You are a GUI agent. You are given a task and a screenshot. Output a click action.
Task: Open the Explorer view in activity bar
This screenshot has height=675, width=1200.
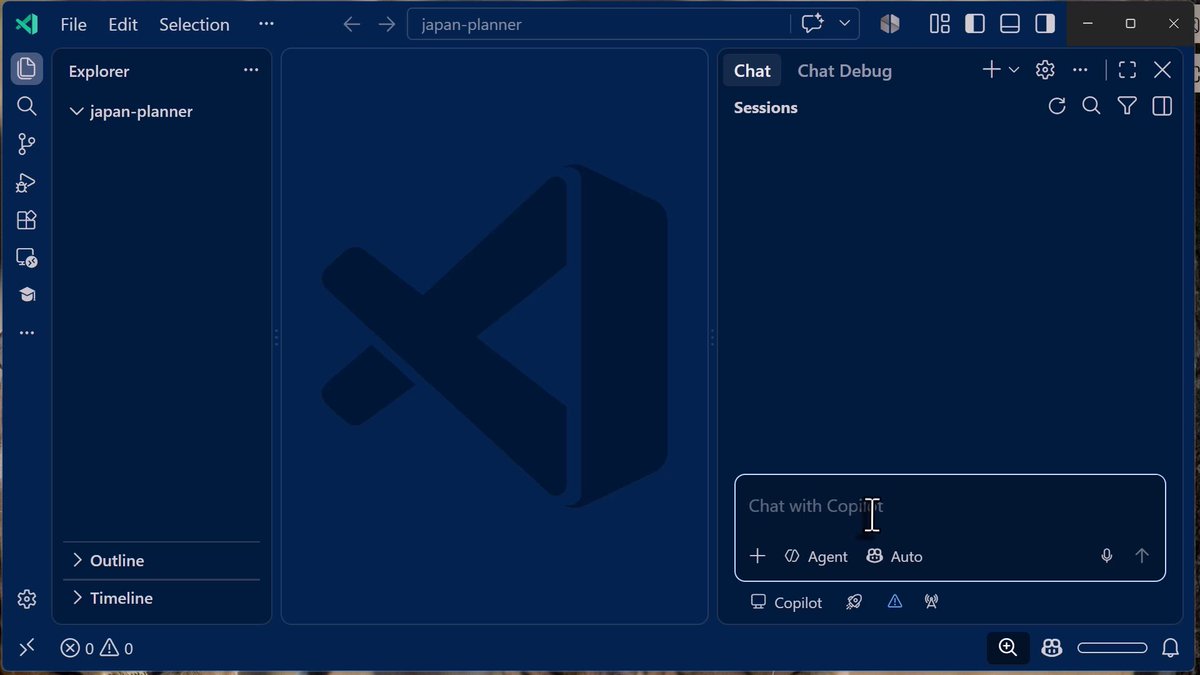[27, 68]
